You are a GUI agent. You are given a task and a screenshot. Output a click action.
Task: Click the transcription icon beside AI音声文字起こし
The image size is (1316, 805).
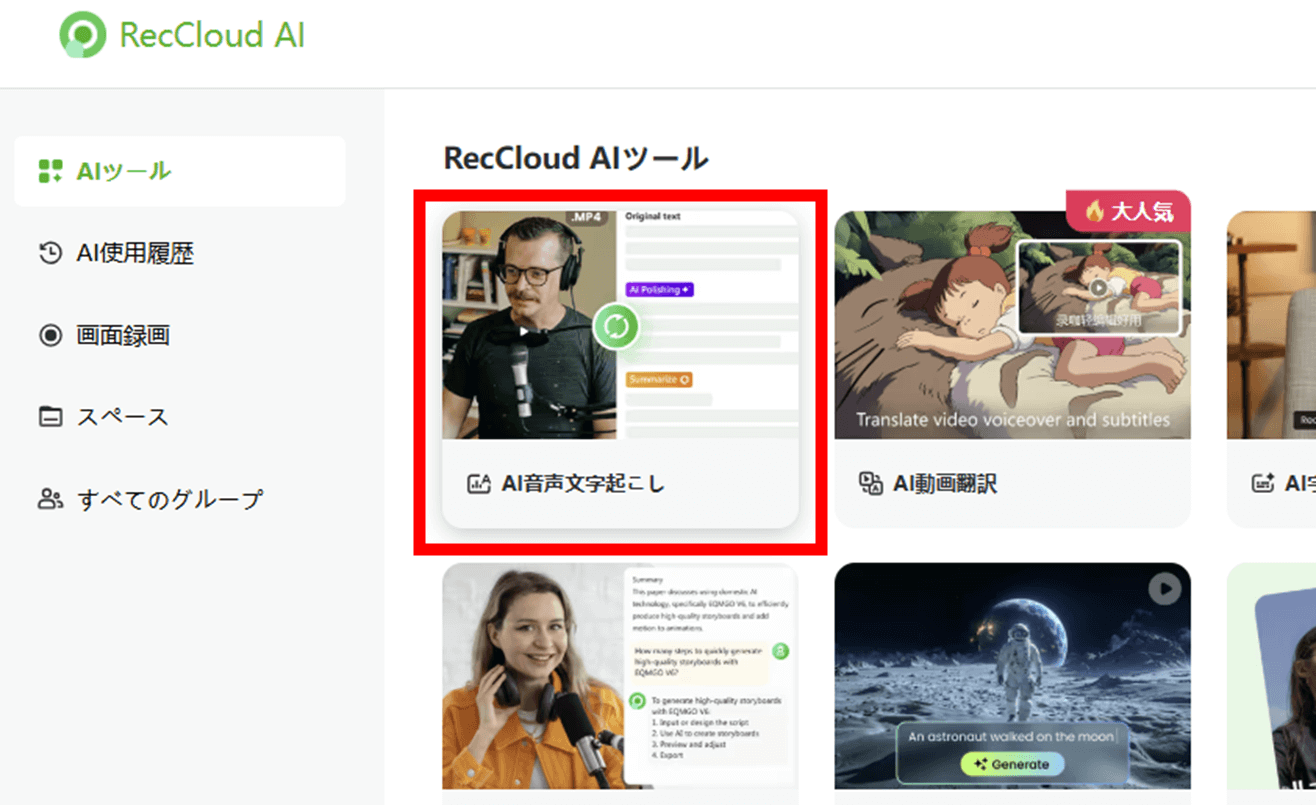[479, 484]
